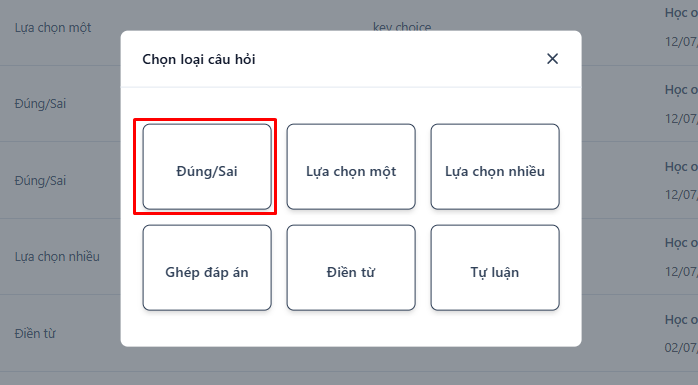This screenshot has width=698, height=385.
Task: Click the Học o text in the topmost row
Action: point(681,13)
